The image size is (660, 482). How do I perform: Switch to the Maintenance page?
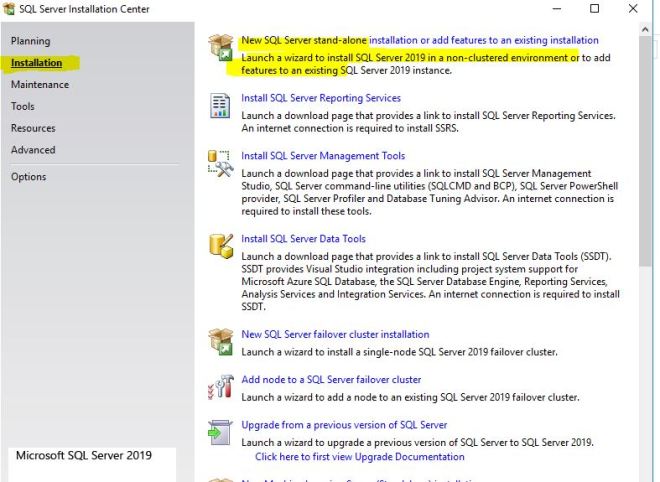(x=40, y=85)
